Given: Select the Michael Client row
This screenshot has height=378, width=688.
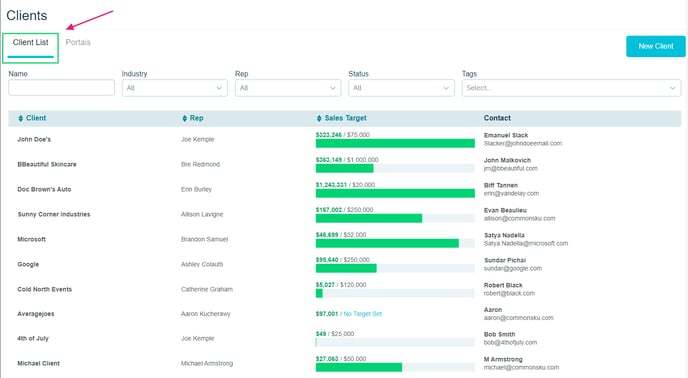Looking at the screenshot, I should pos(38,364).
